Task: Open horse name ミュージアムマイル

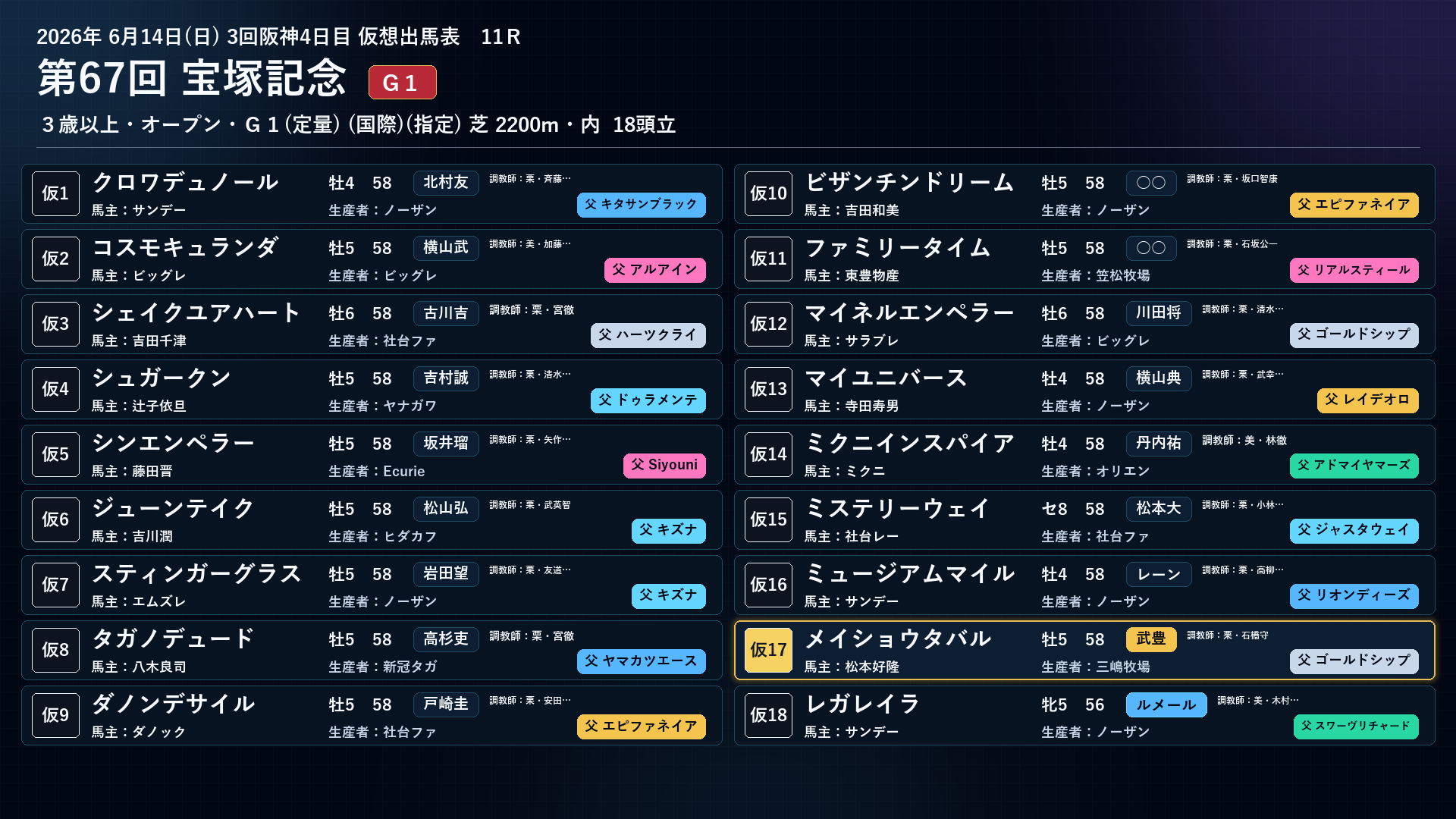Action: [x=909, y=573]
